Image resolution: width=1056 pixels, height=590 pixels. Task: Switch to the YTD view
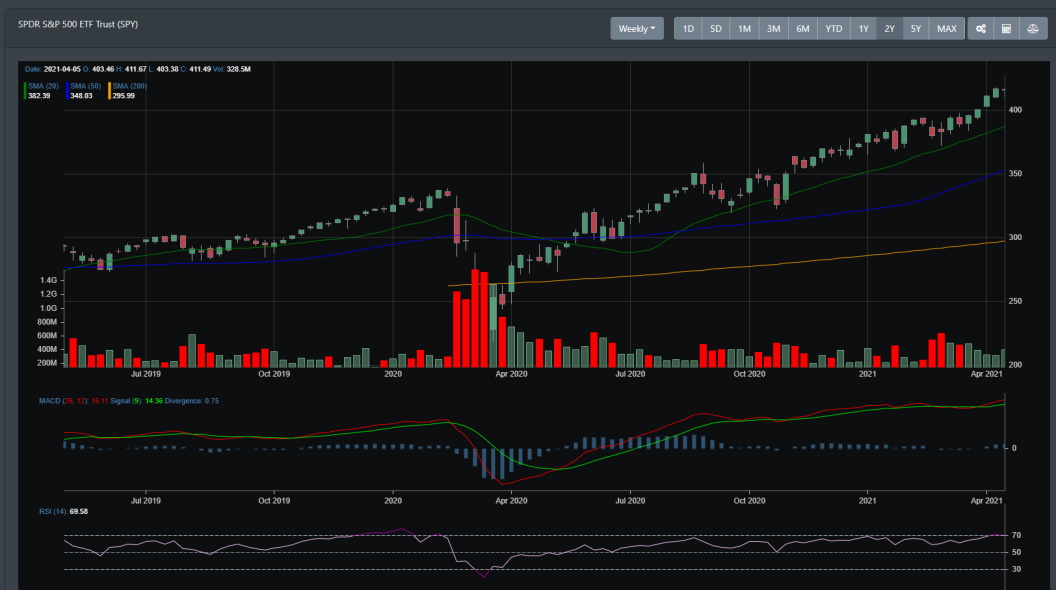[x=833, y=29]
